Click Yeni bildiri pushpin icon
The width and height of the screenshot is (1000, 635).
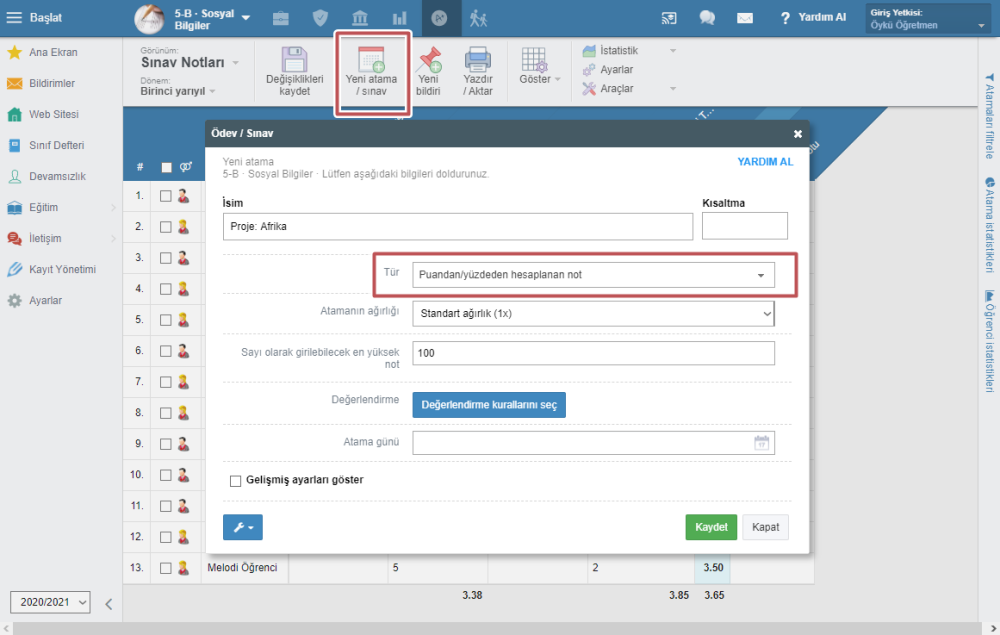(429, 59)
